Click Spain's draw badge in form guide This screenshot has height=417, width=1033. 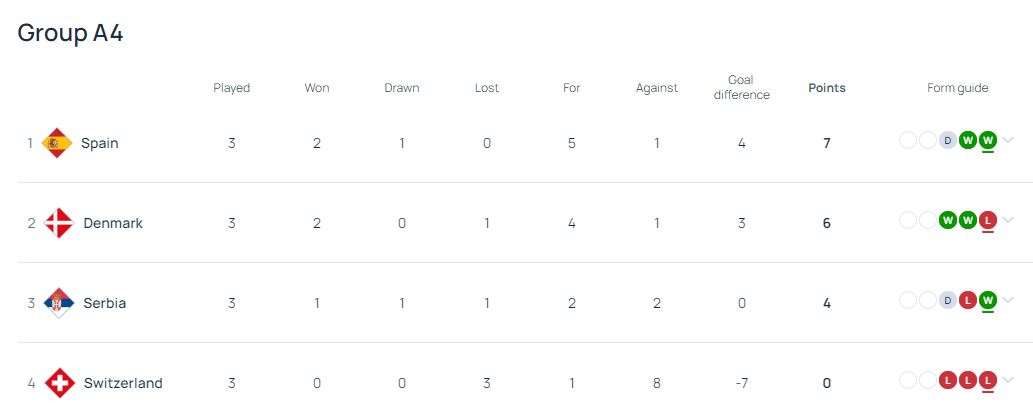click(948, 140)
